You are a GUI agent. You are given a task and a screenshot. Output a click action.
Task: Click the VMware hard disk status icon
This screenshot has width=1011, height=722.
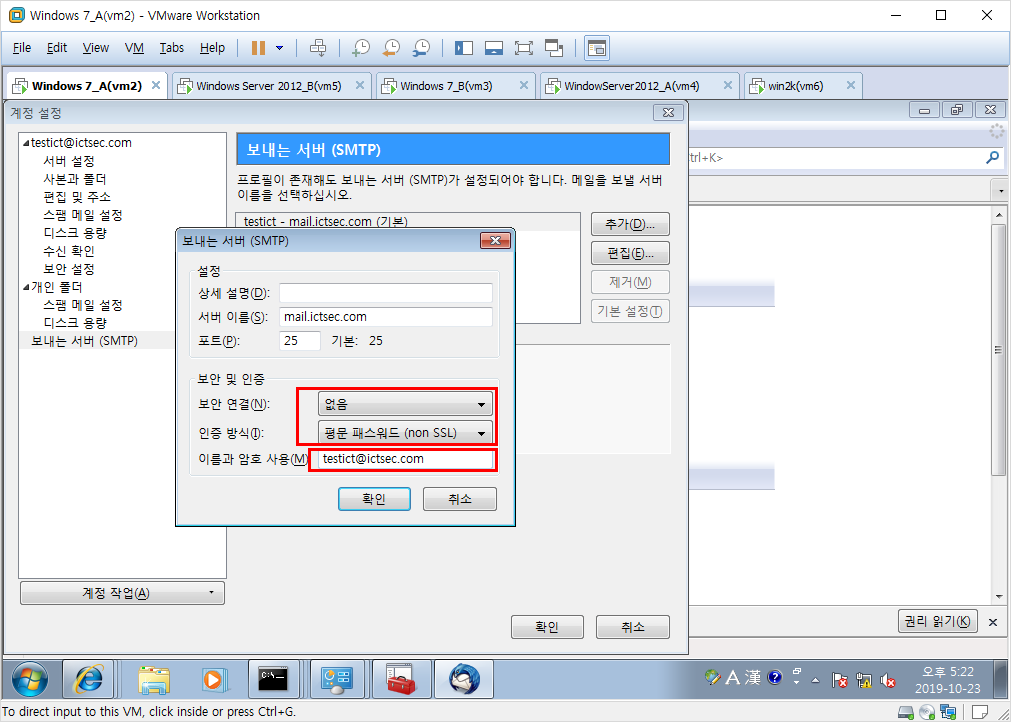tap(907, 712)
